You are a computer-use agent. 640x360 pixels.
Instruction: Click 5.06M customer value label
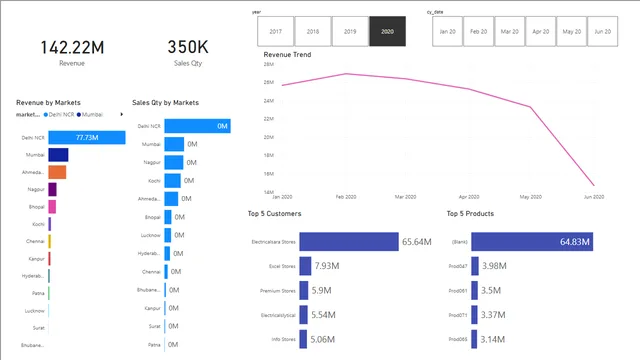click(x=322, y=339)
